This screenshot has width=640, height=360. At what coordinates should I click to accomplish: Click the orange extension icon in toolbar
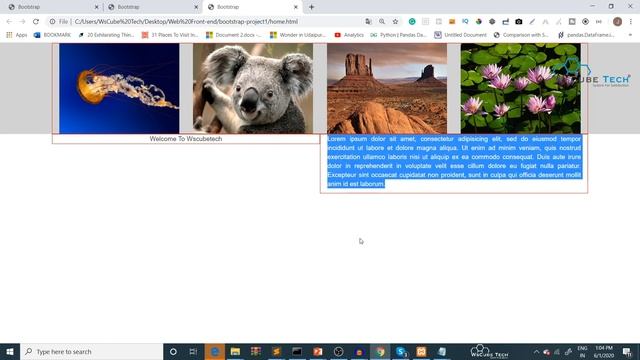[452, 22]
